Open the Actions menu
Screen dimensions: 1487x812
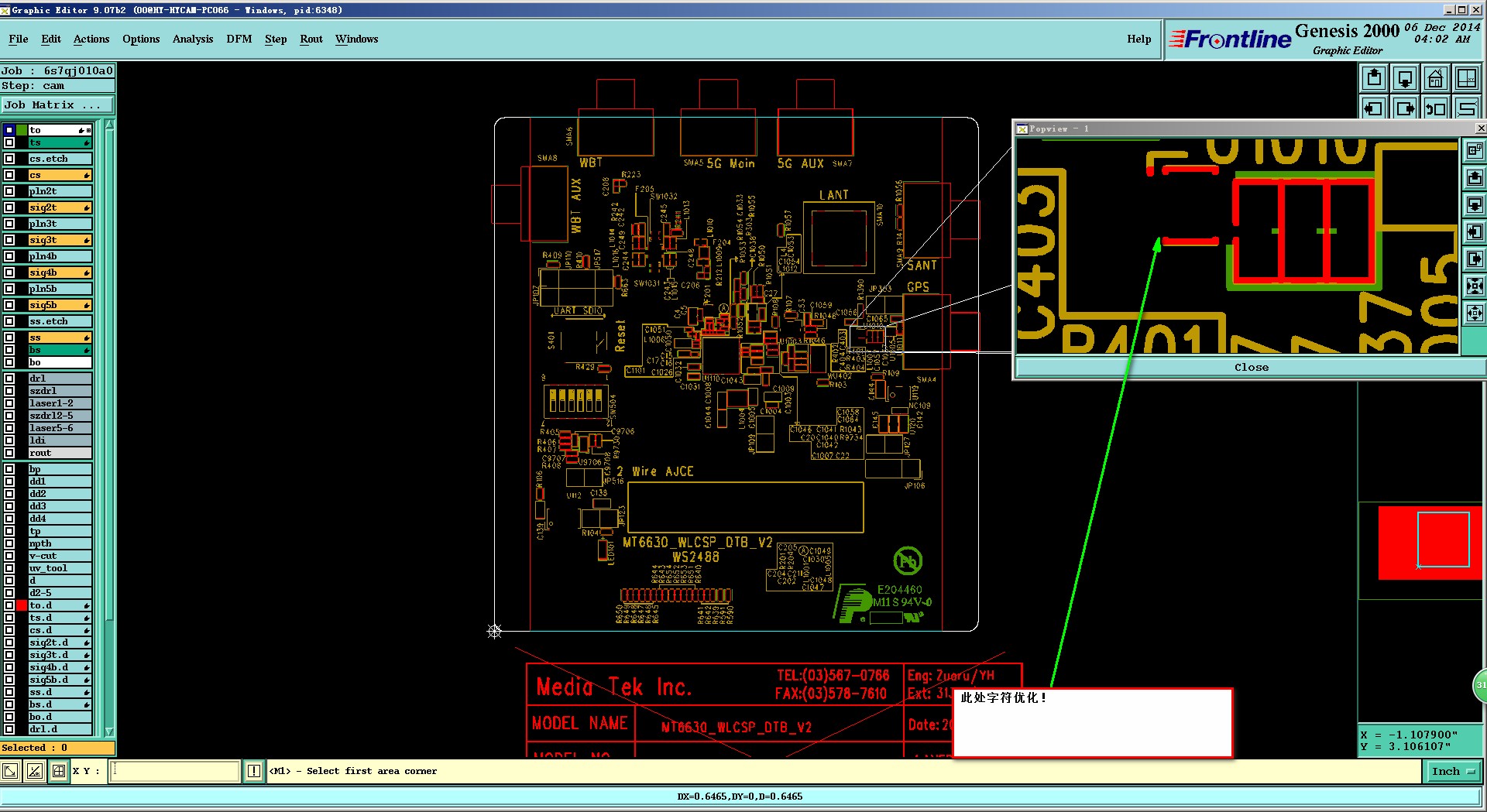click(x=91, y=39)
